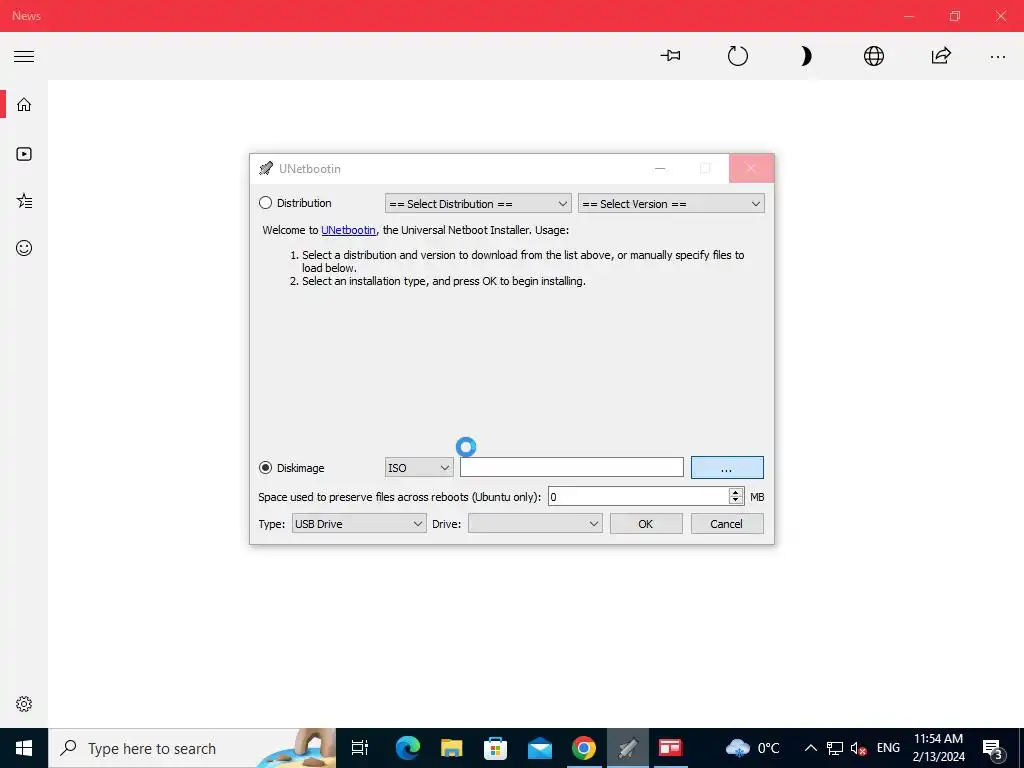The image size is (1024, 768).
Task: Open the News videos section
Action: [24, 154]
